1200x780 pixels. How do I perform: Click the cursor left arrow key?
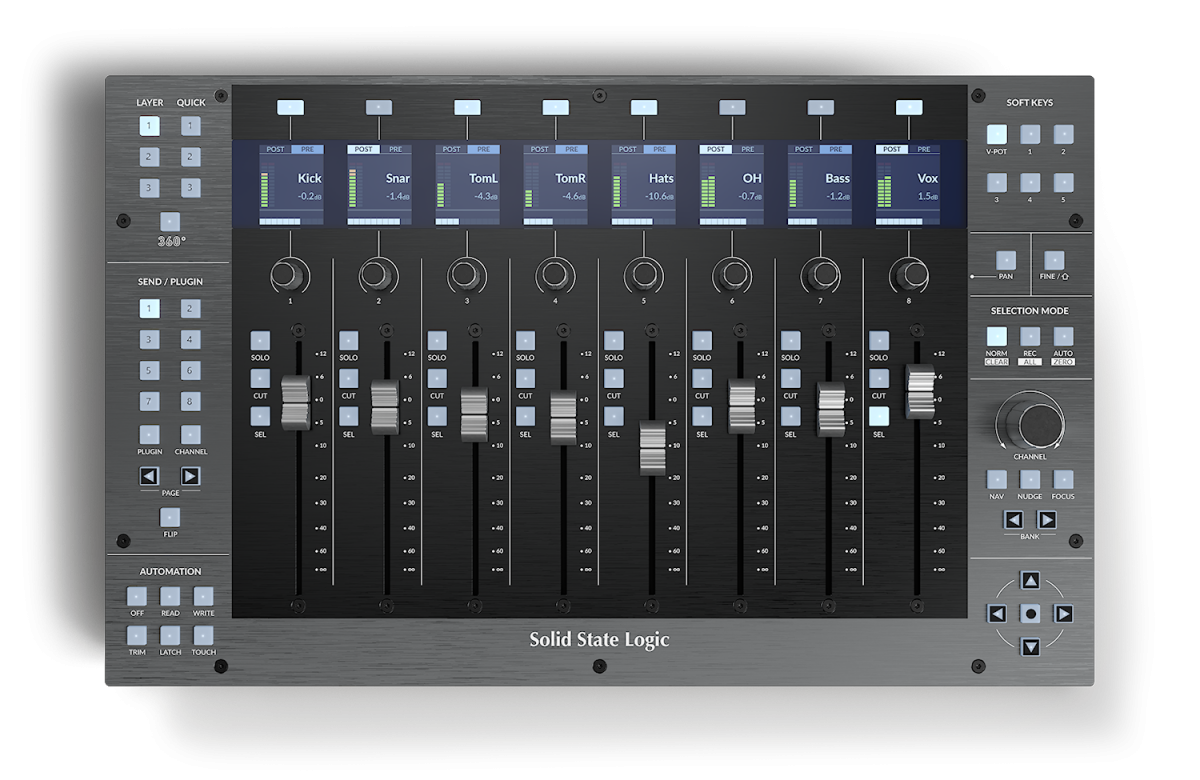pyautogui.click(x=997, y=614)
